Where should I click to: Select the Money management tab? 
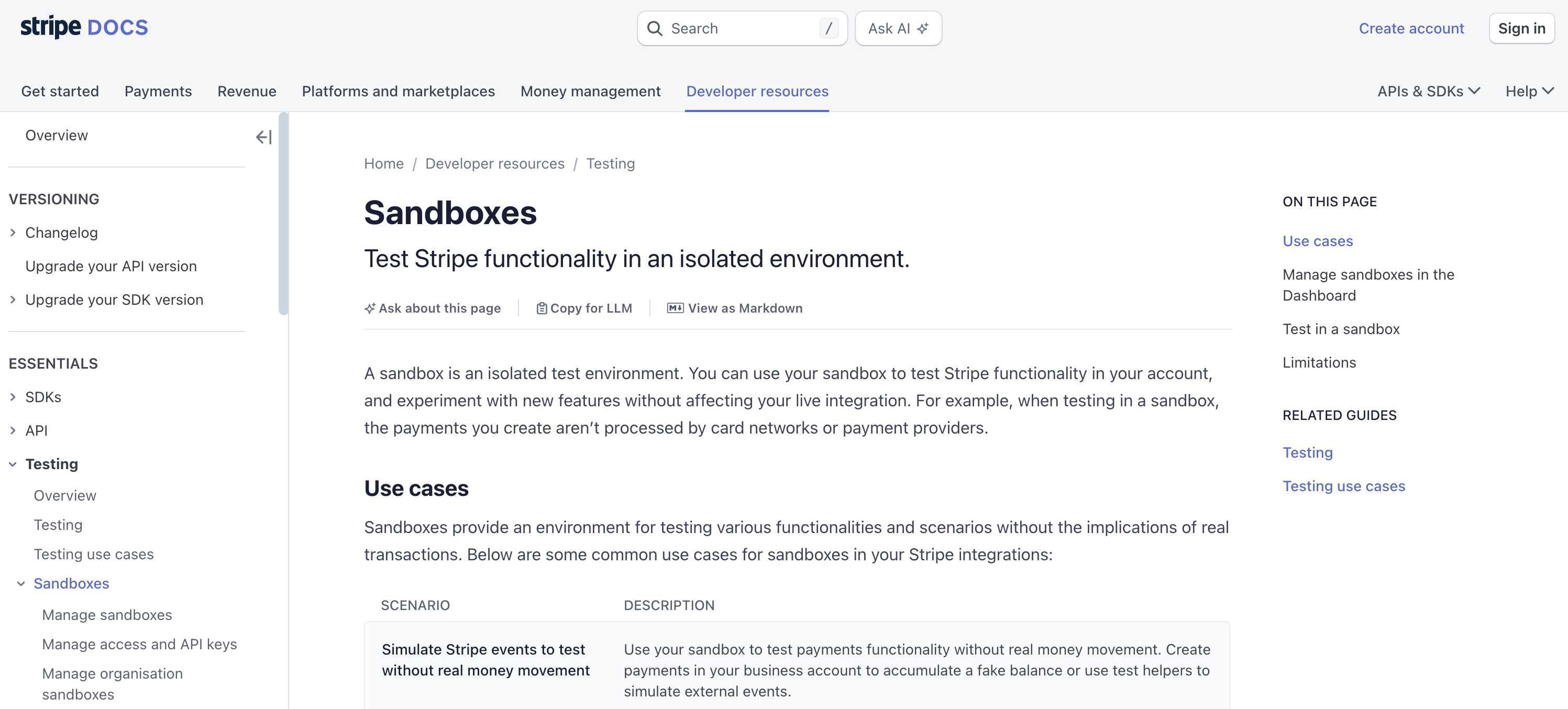click(590, 91)
